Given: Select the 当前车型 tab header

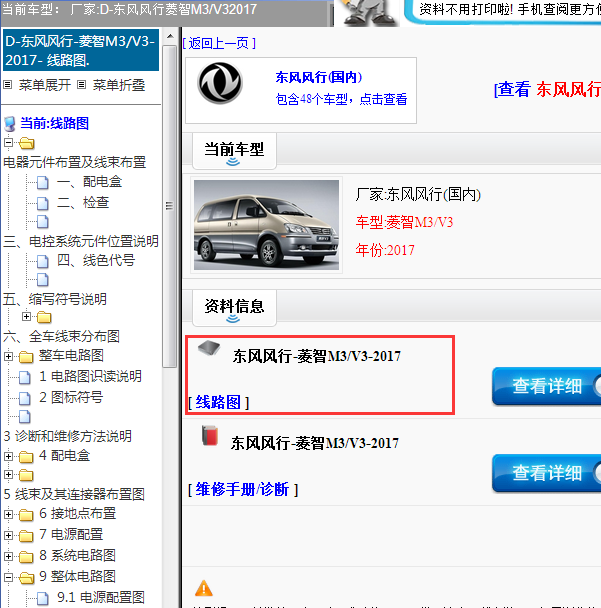Looking at the screenshot, I should click(x=234, y=151).
